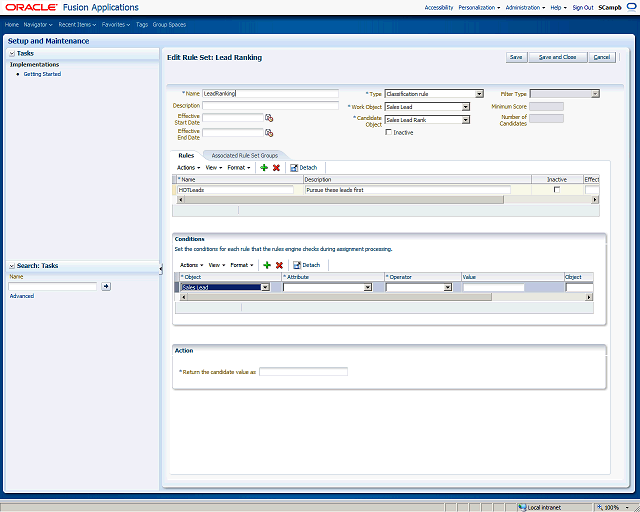This screenshot has width=640, height=512.
Task: Open Effective Start Date calendar picker
Action: (269, 118)
